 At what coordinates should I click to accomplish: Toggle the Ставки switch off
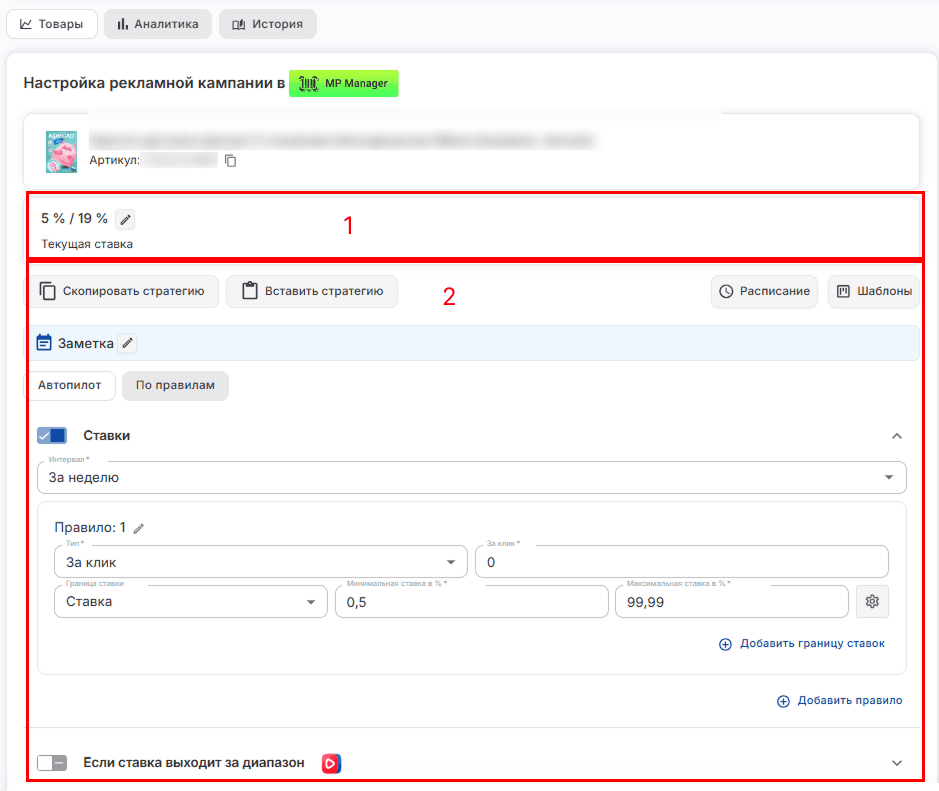[52, 435]
